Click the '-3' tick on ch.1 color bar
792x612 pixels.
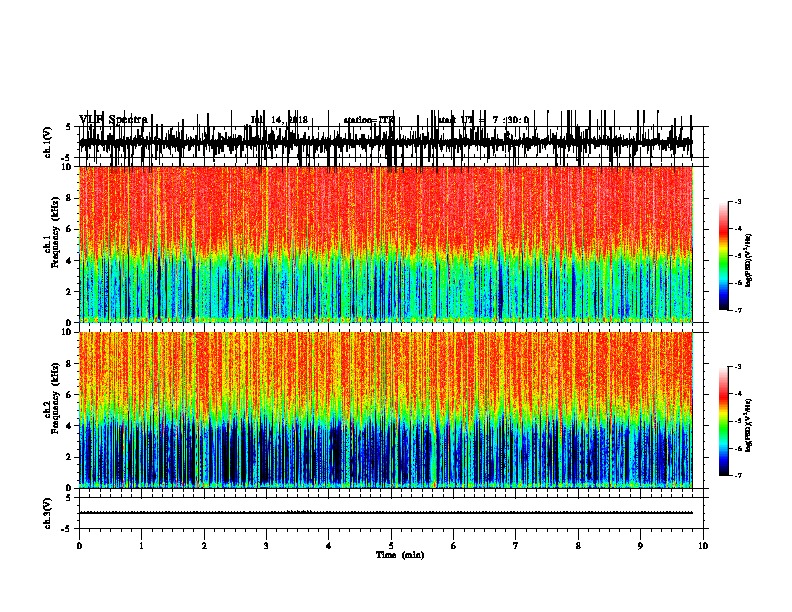737,202
